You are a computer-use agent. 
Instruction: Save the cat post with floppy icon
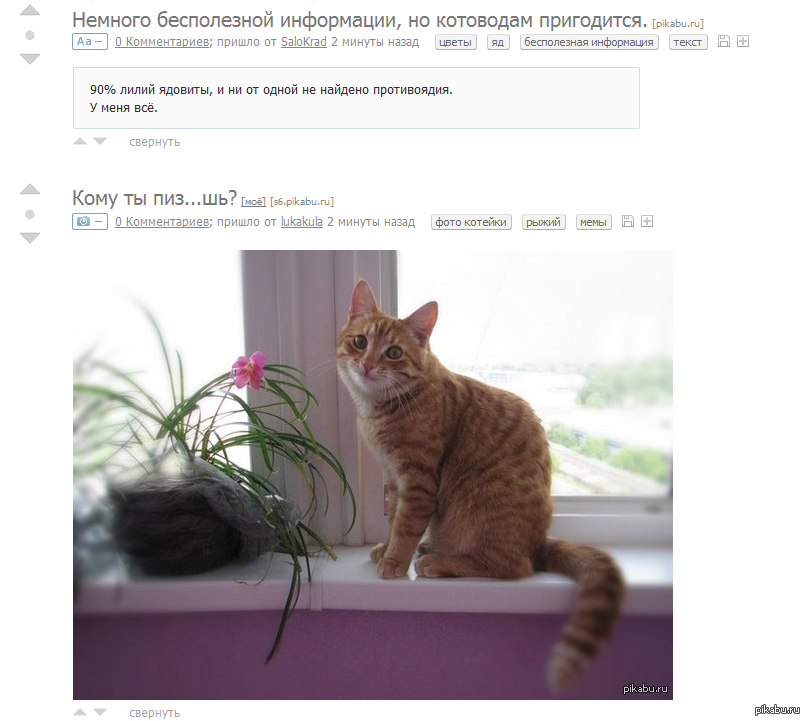[x=627, y=221]
